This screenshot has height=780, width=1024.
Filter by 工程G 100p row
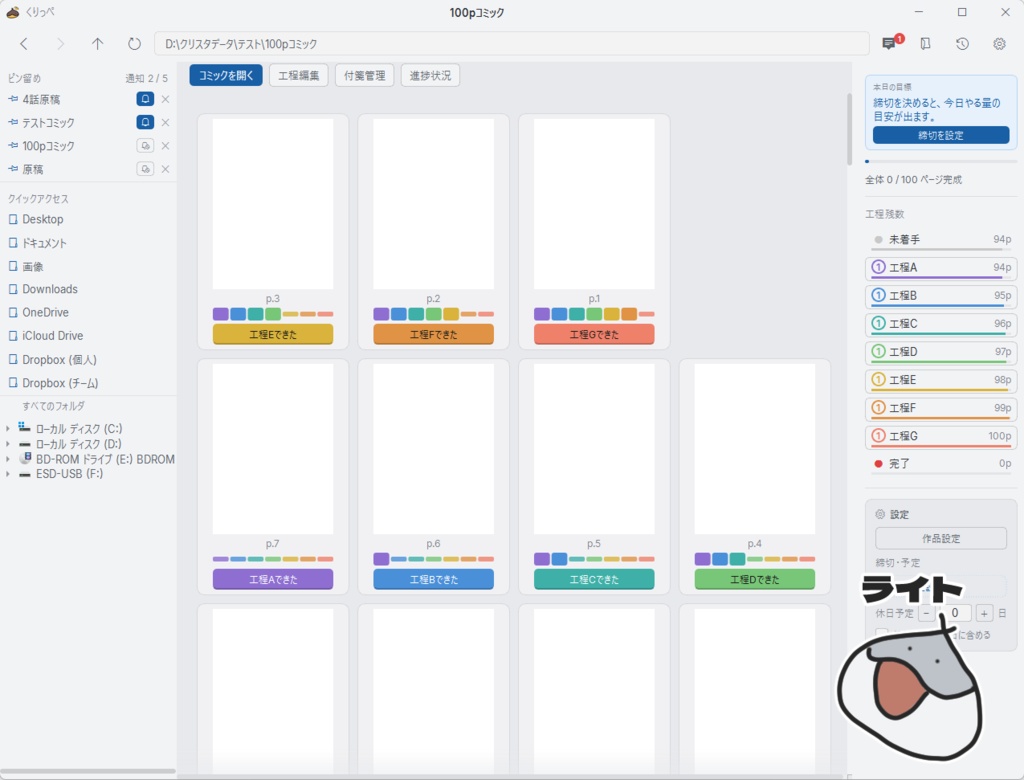coord(941,436)
